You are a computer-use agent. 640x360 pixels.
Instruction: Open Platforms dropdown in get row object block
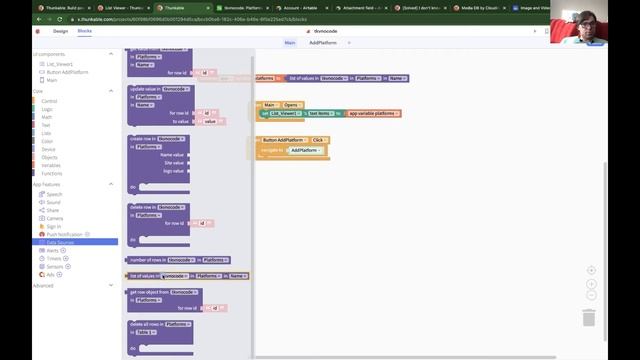tap(149, 300)
